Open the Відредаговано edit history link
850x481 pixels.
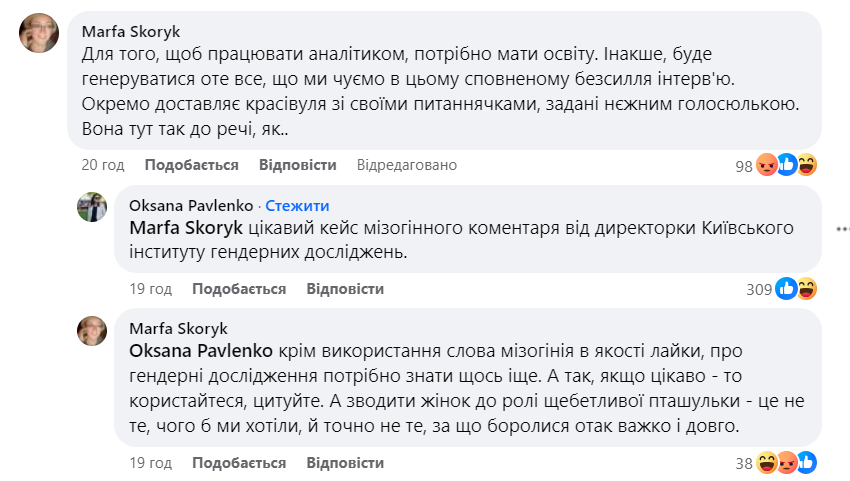406,165
